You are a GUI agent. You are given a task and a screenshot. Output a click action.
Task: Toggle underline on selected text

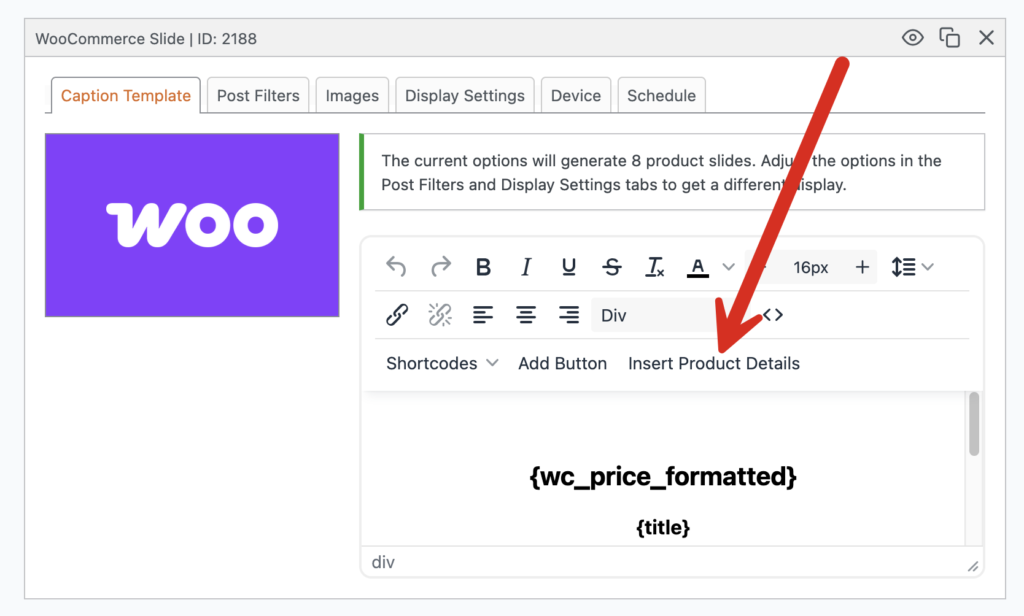[x=568, y=266]
